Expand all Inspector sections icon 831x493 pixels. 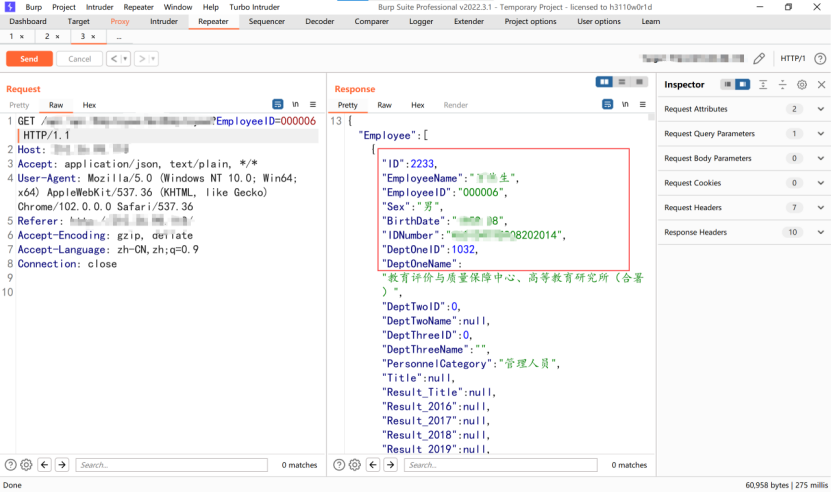pos(763,84)
